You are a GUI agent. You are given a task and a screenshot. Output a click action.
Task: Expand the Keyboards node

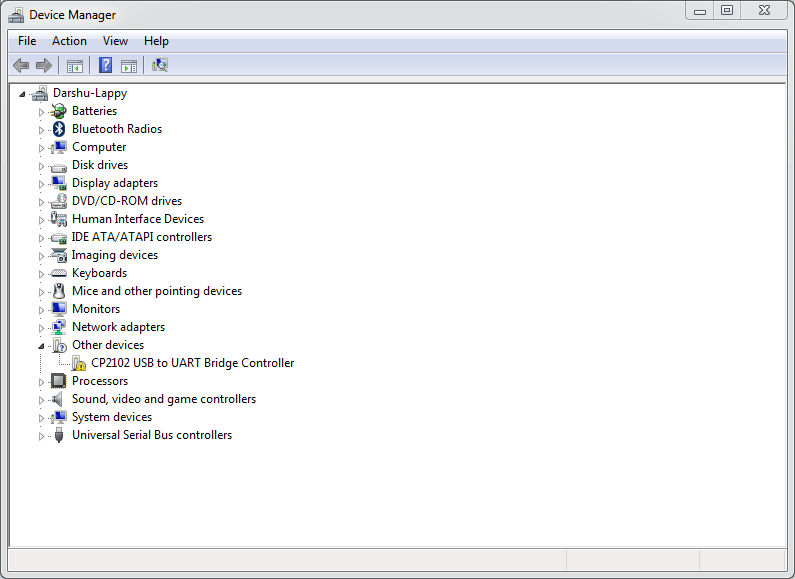click(x=41, y=274)
